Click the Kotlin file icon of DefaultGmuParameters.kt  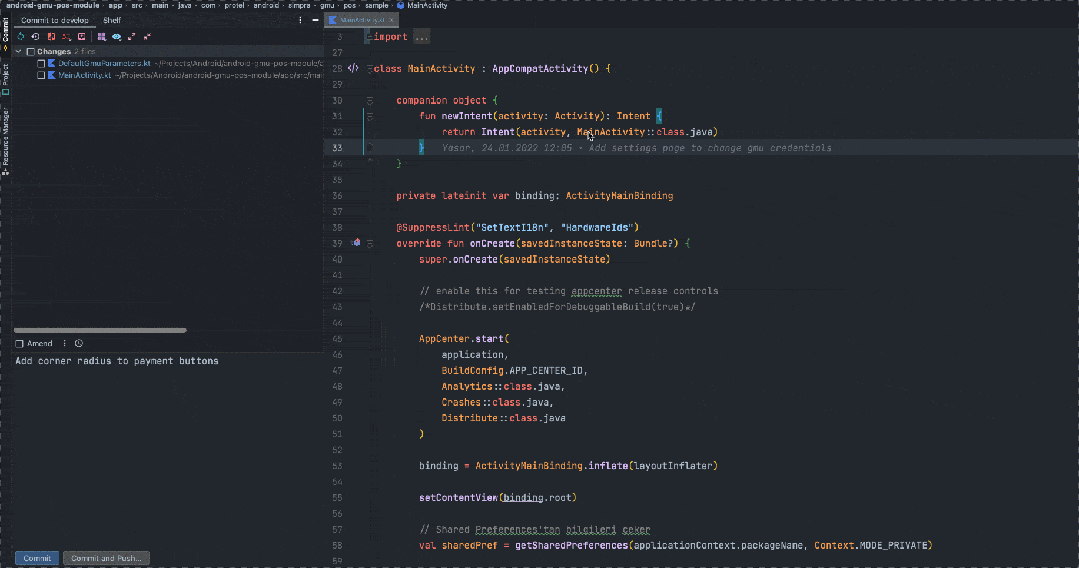pos(52,63)
